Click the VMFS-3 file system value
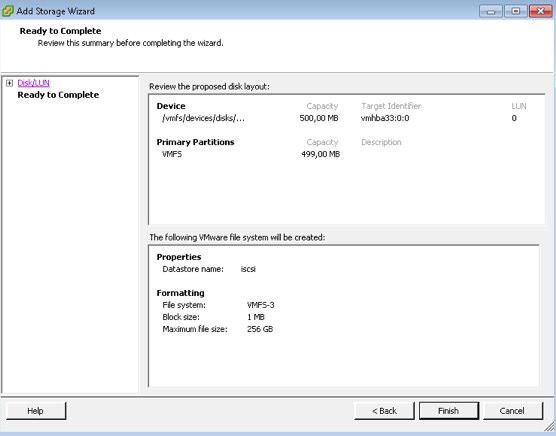The height and width of the screenshot is (436, 556). 261,305
